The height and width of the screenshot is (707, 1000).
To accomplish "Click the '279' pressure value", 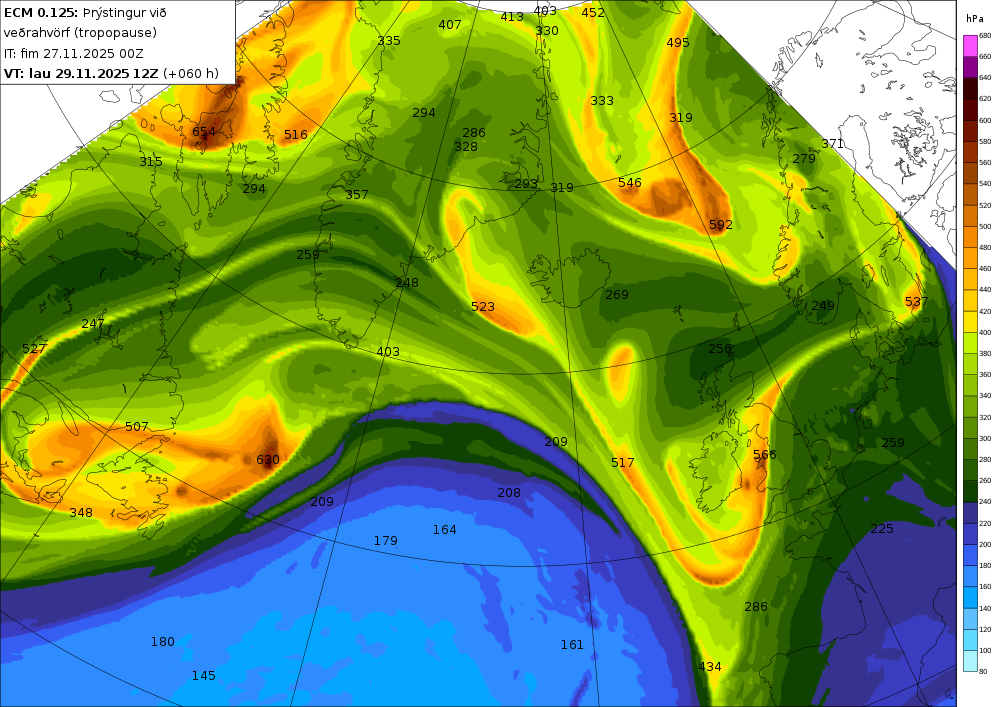I will [x=804, y=159].
